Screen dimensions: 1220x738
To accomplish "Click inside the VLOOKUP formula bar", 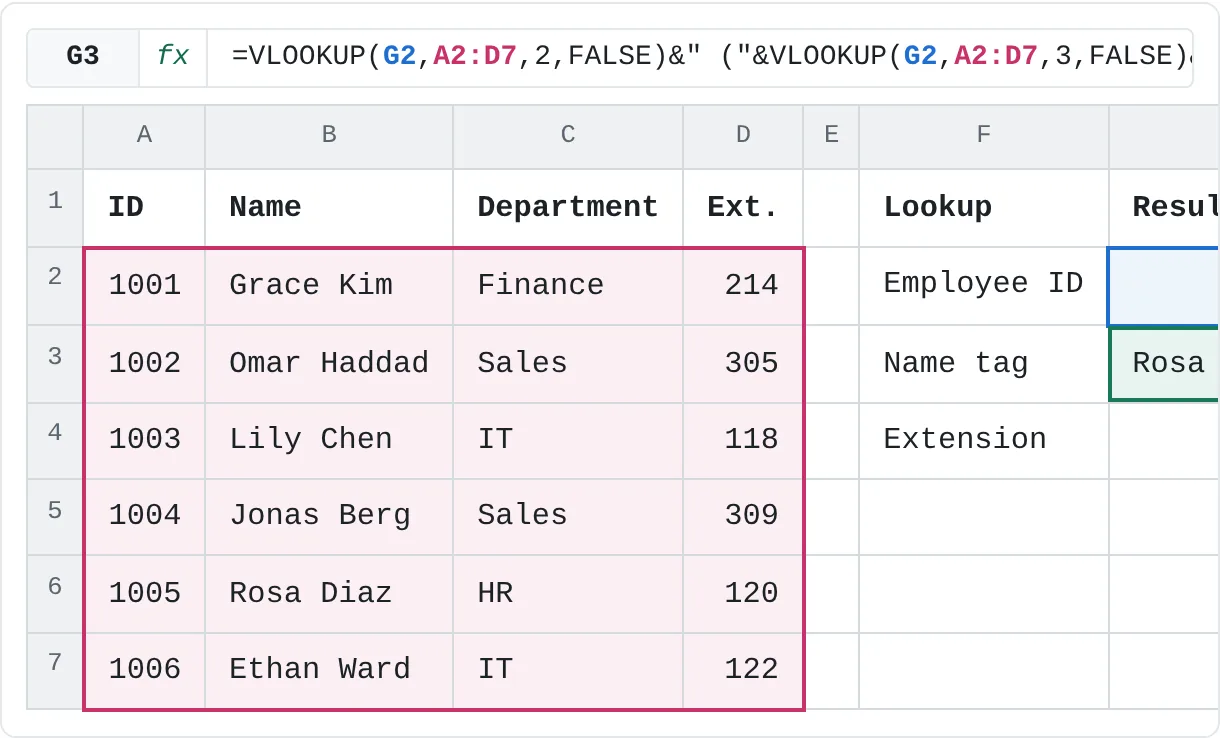I will (x=699, y=56).
